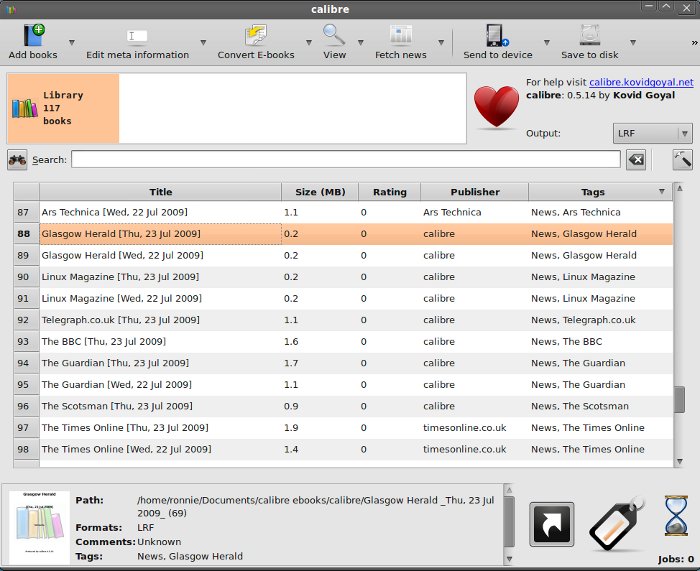The image size is (700, 571).
Task: Click News, Telegraph.co.uk tags cell
Action: pyautogui.click(x=601, y=320)
